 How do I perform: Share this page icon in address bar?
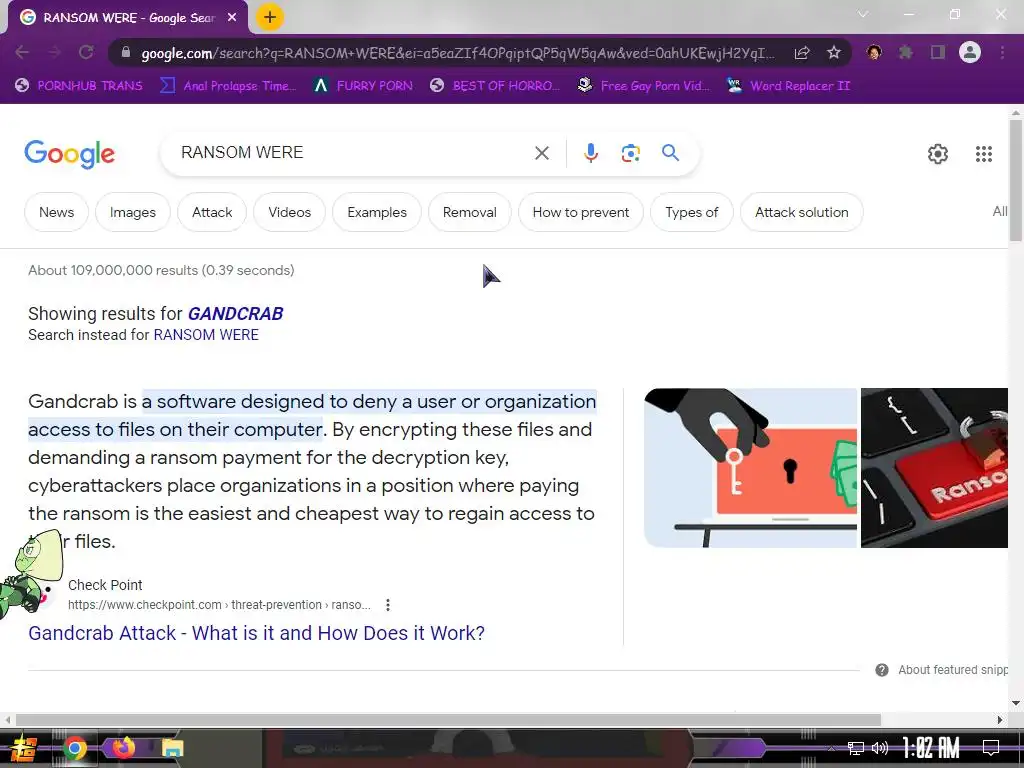(802, 53)
